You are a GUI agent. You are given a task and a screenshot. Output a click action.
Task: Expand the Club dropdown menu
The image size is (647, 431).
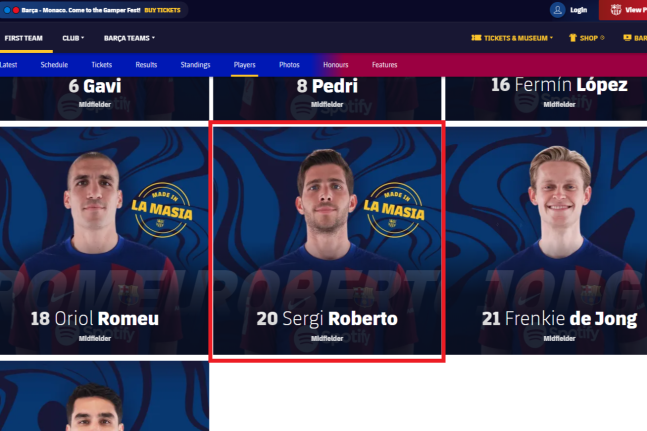coord(73,38)
